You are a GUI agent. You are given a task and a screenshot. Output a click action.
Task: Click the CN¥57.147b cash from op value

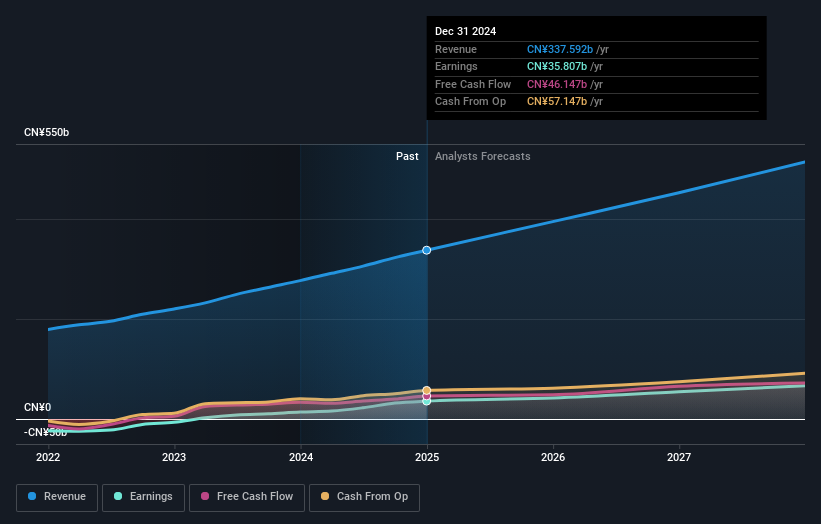point(557,102)
